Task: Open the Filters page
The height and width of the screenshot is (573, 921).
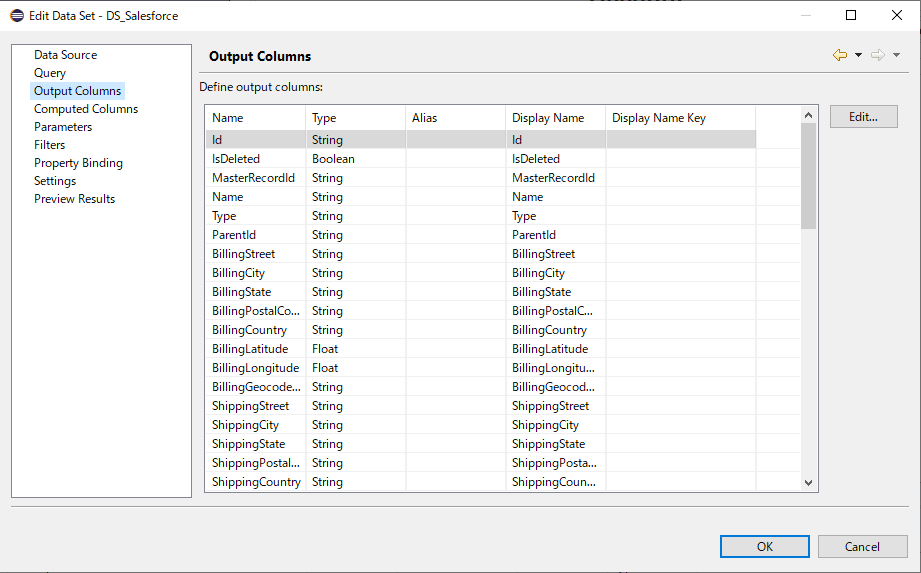Action: (50, 145)
